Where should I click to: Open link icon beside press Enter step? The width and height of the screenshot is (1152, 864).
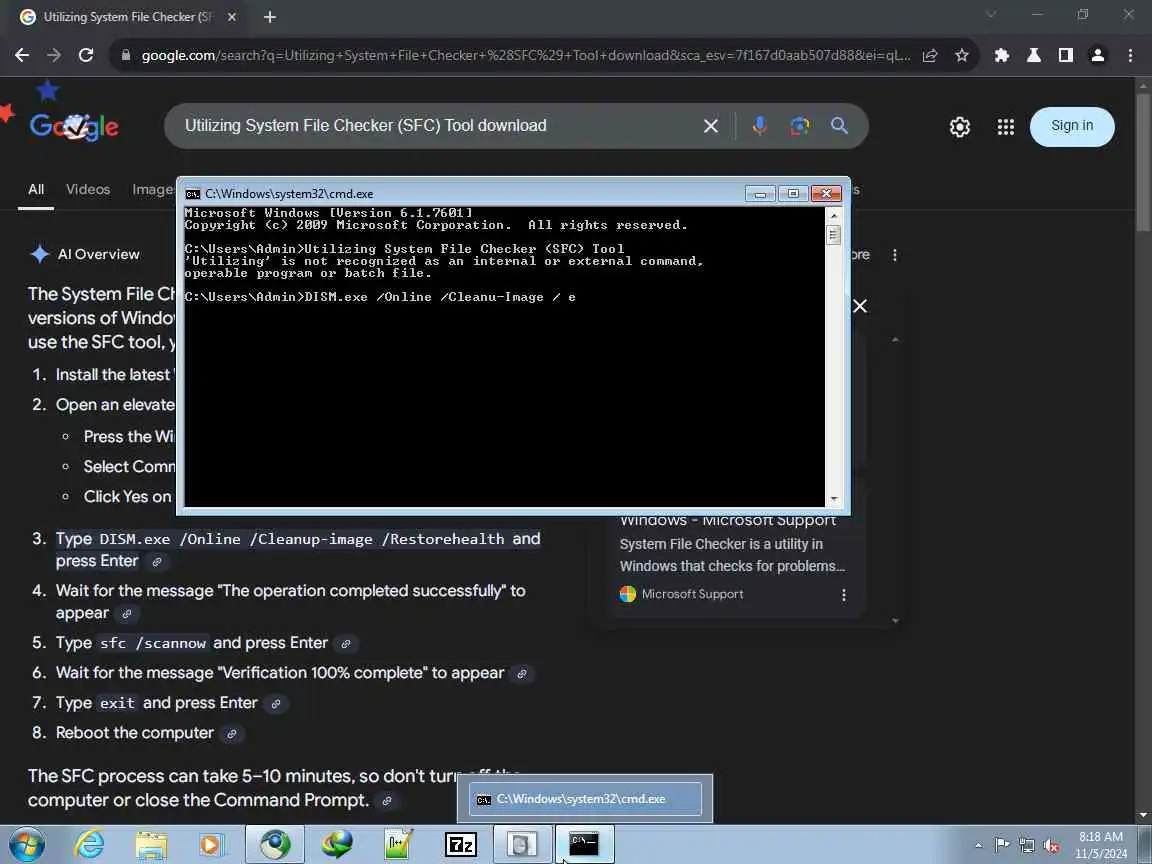tap(156, 562)
